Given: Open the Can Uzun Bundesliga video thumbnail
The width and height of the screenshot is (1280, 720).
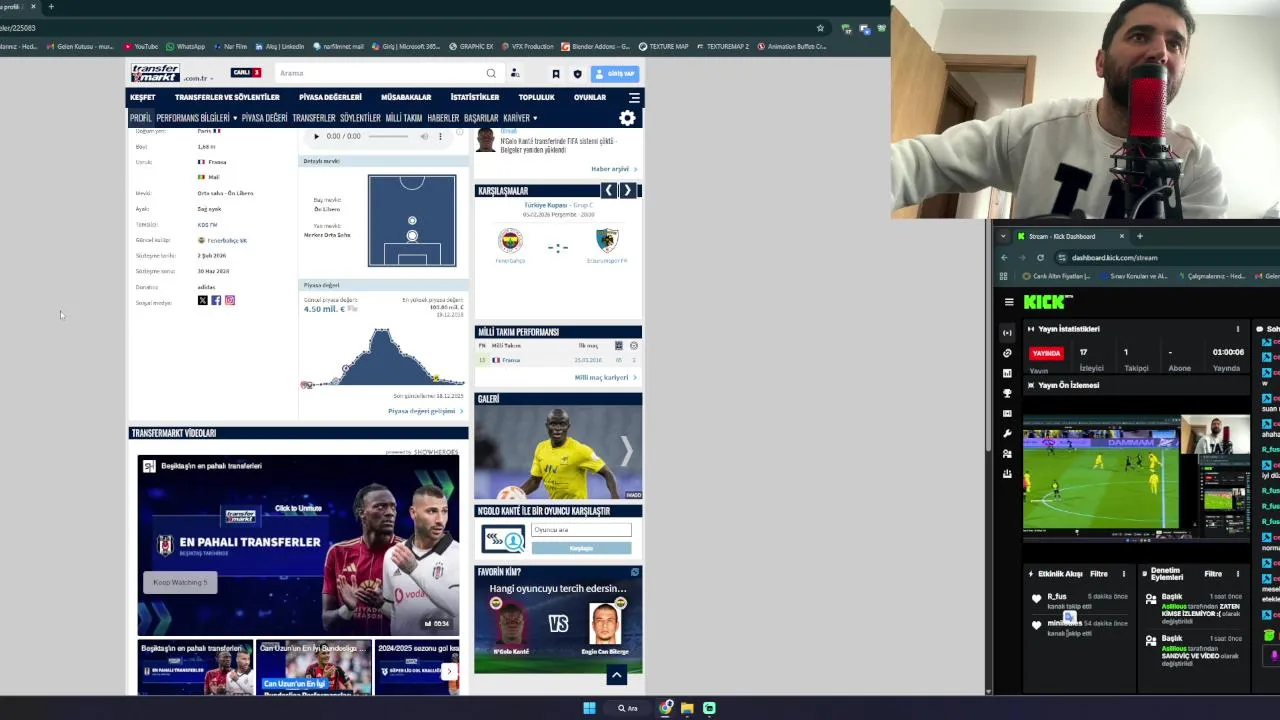Looking at the screenshot, I should tap(314, 667).
